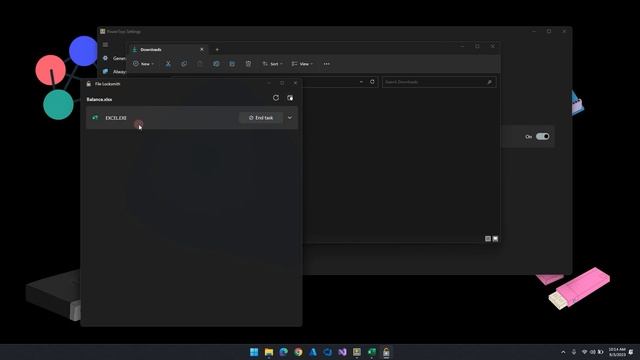
Task: Open General page in PowerToys Settings sidebar
Action: pyautogui.click(x=114, y=58)
